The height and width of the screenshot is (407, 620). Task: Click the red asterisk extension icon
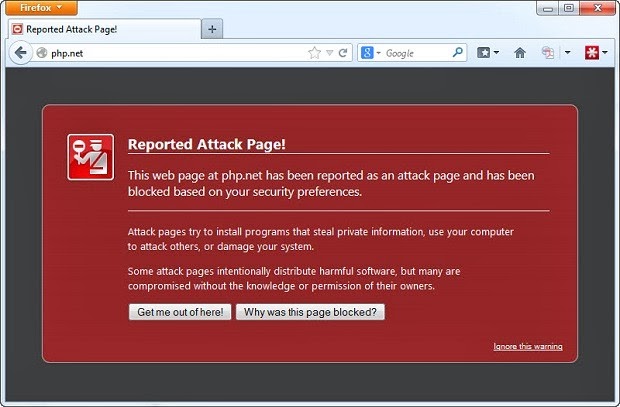[x=592, y=52]
